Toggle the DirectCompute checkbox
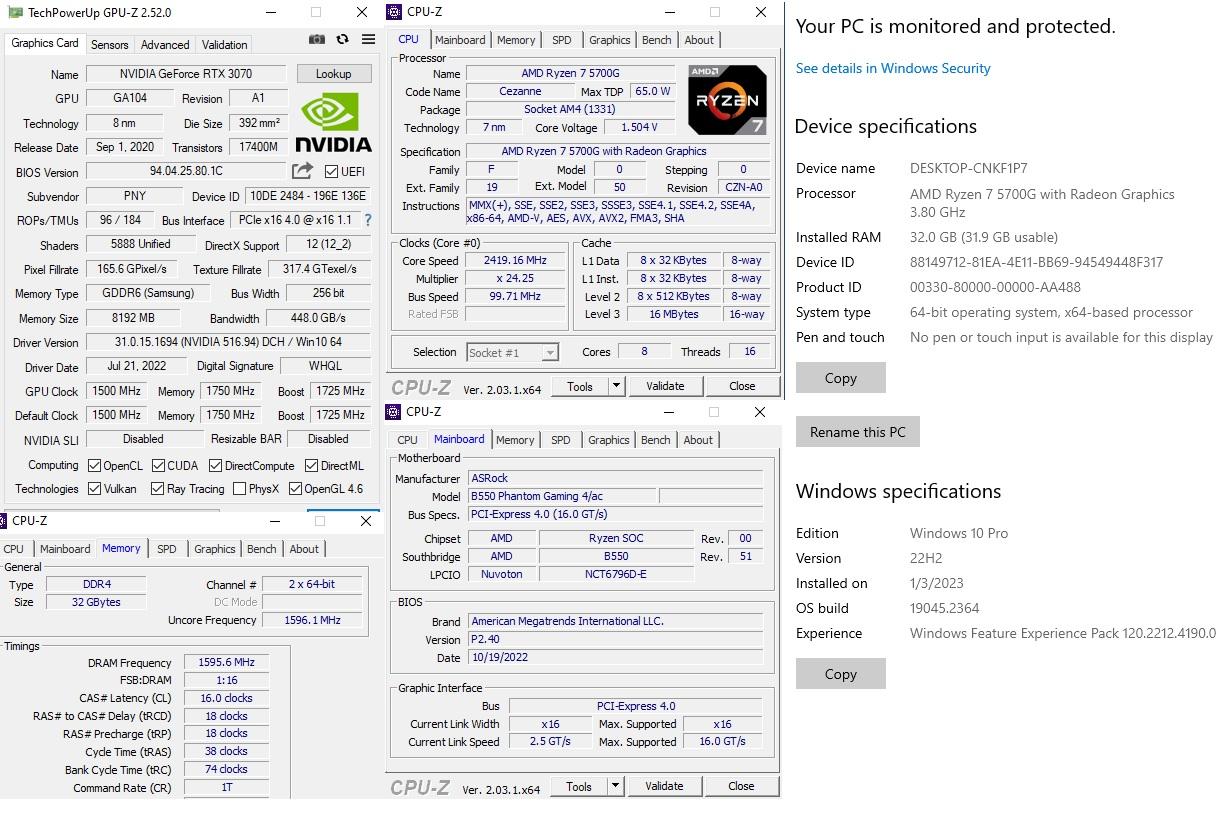Image resolution: width=1230 pixels, height=817 pixels. tap(215, 465)
